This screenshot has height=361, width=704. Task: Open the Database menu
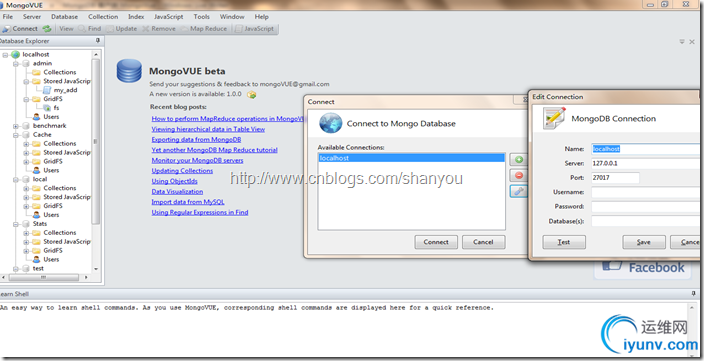point(64,17)
